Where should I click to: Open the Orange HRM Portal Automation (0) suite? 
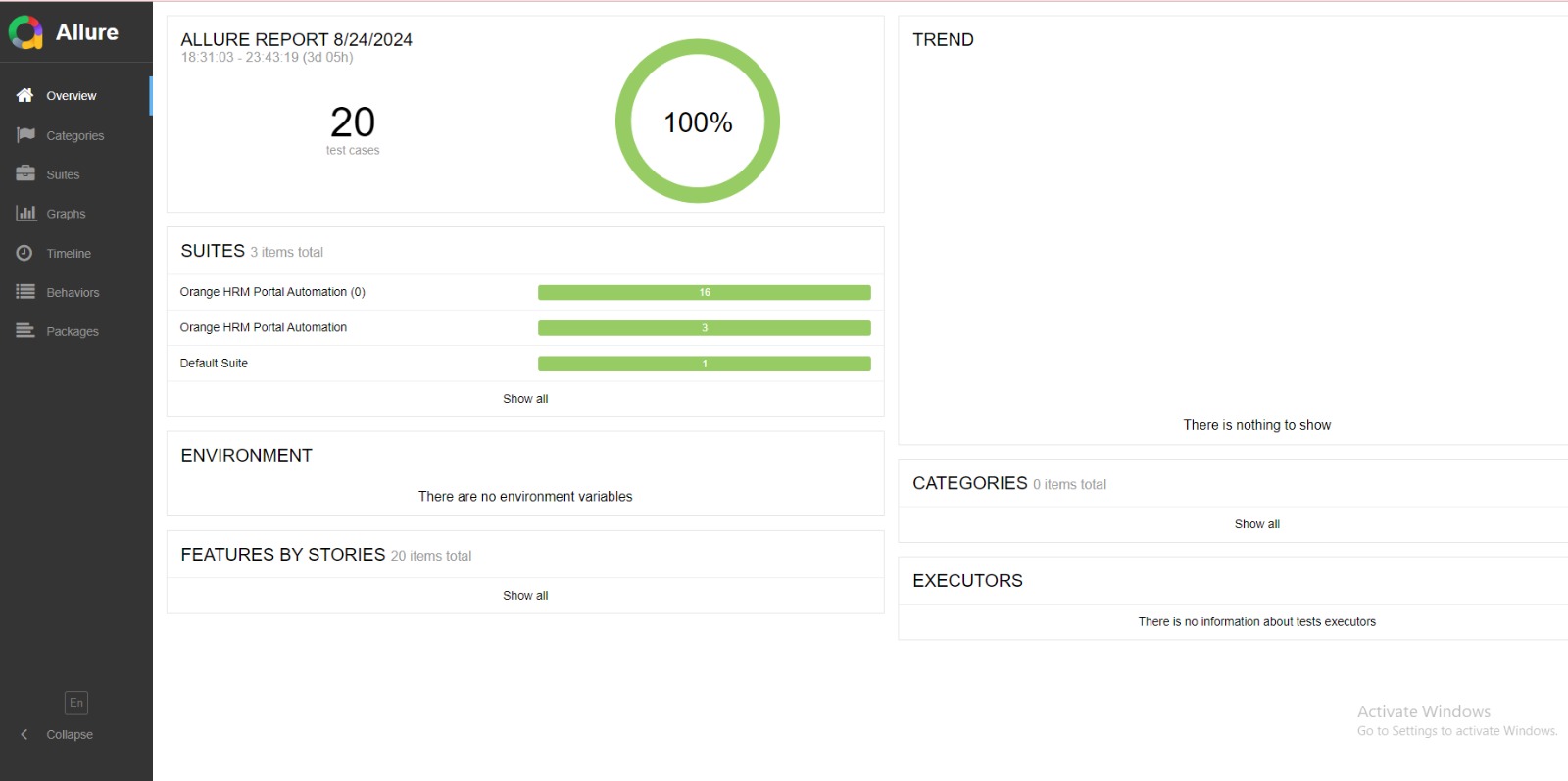pos(272,292)
